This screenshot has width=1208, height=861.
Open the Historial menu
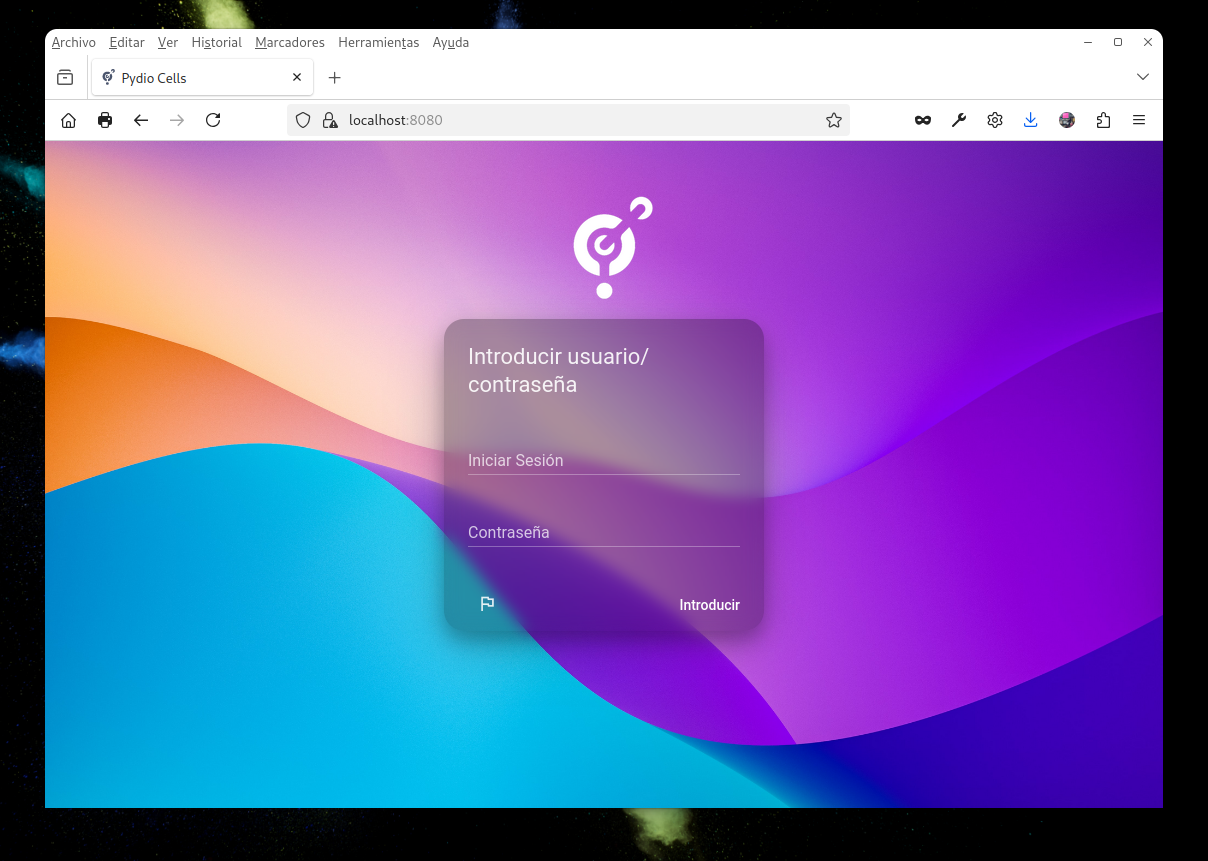click(217, 42)
